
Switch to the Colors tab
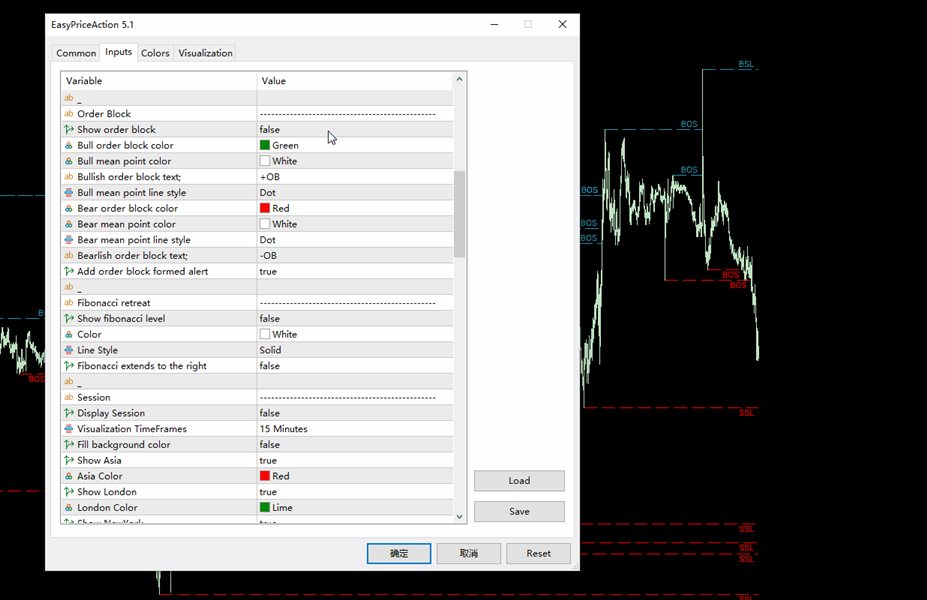tap(155, 53)
